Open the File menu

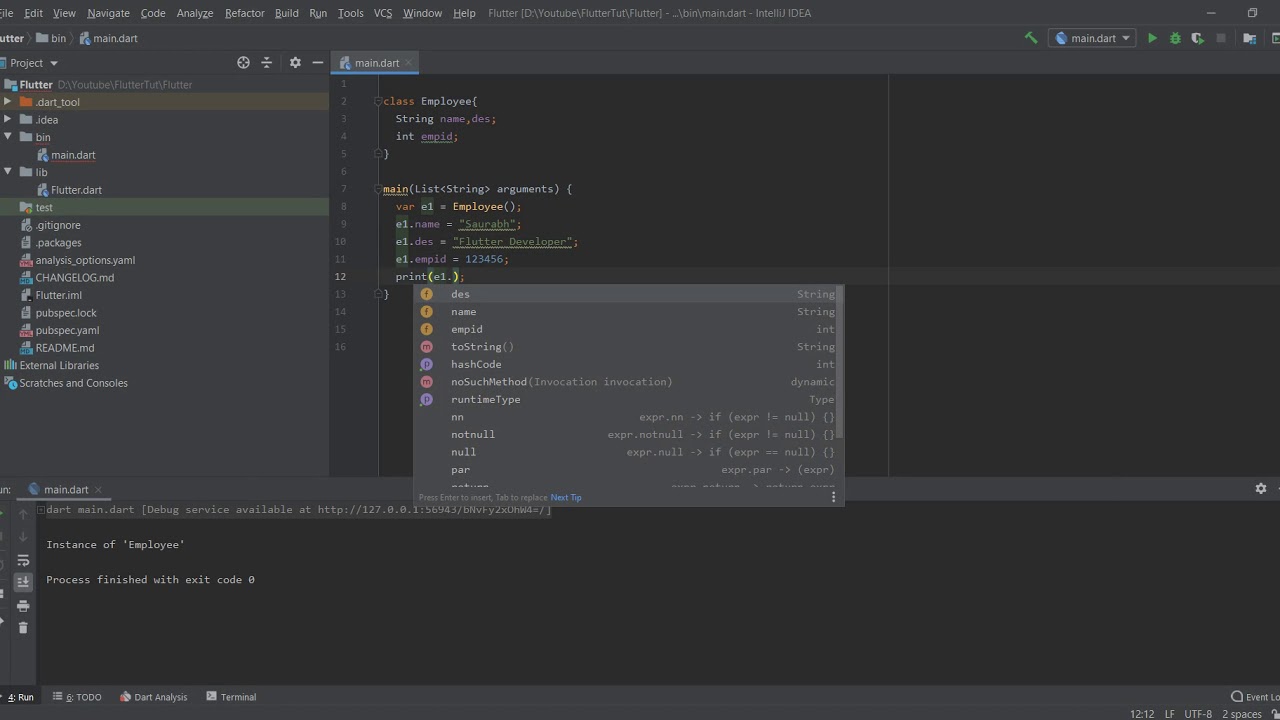point(6,13)
